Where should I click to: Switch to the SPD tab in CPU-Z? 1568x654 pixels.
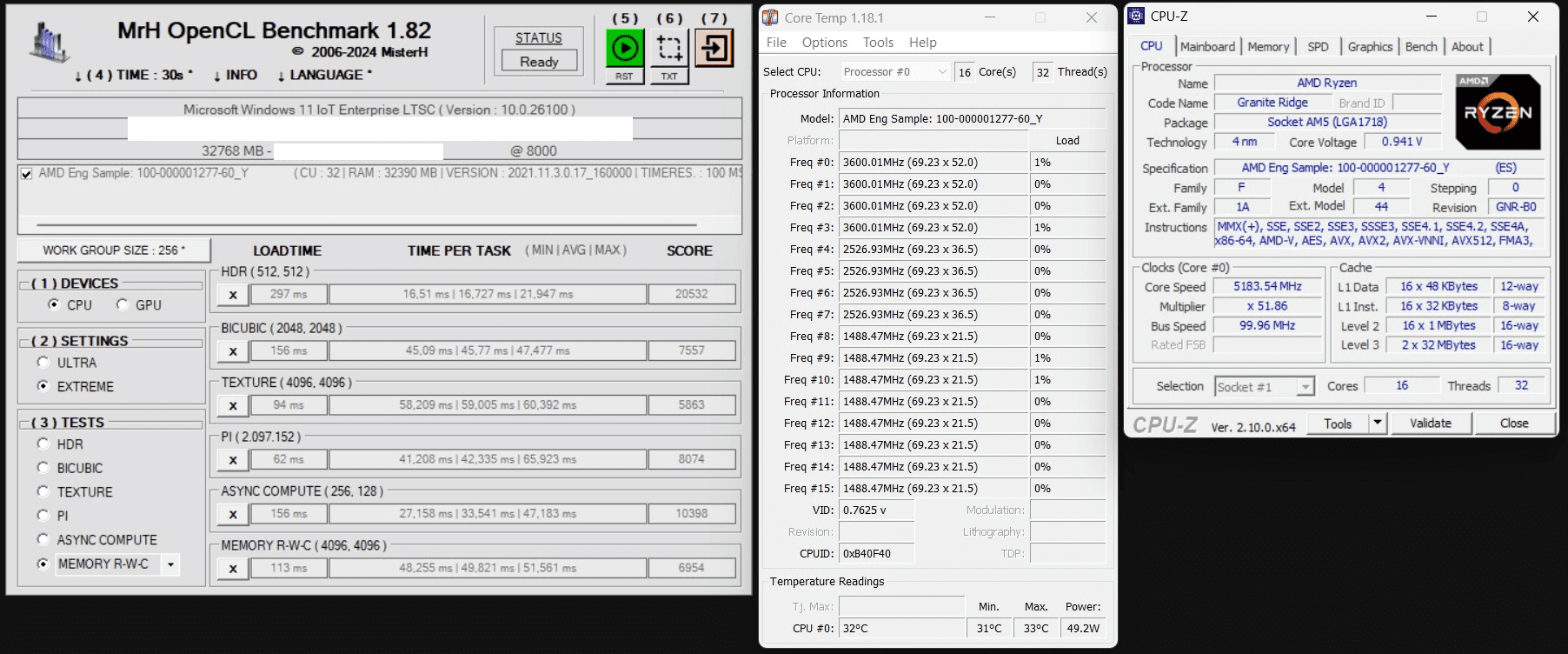click(1318, 47)
